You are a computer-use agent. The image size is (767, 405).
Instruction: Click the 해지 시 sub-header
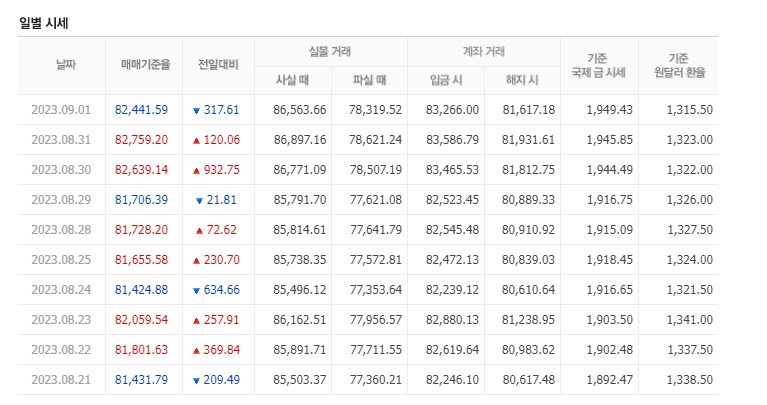pos(522,80)
